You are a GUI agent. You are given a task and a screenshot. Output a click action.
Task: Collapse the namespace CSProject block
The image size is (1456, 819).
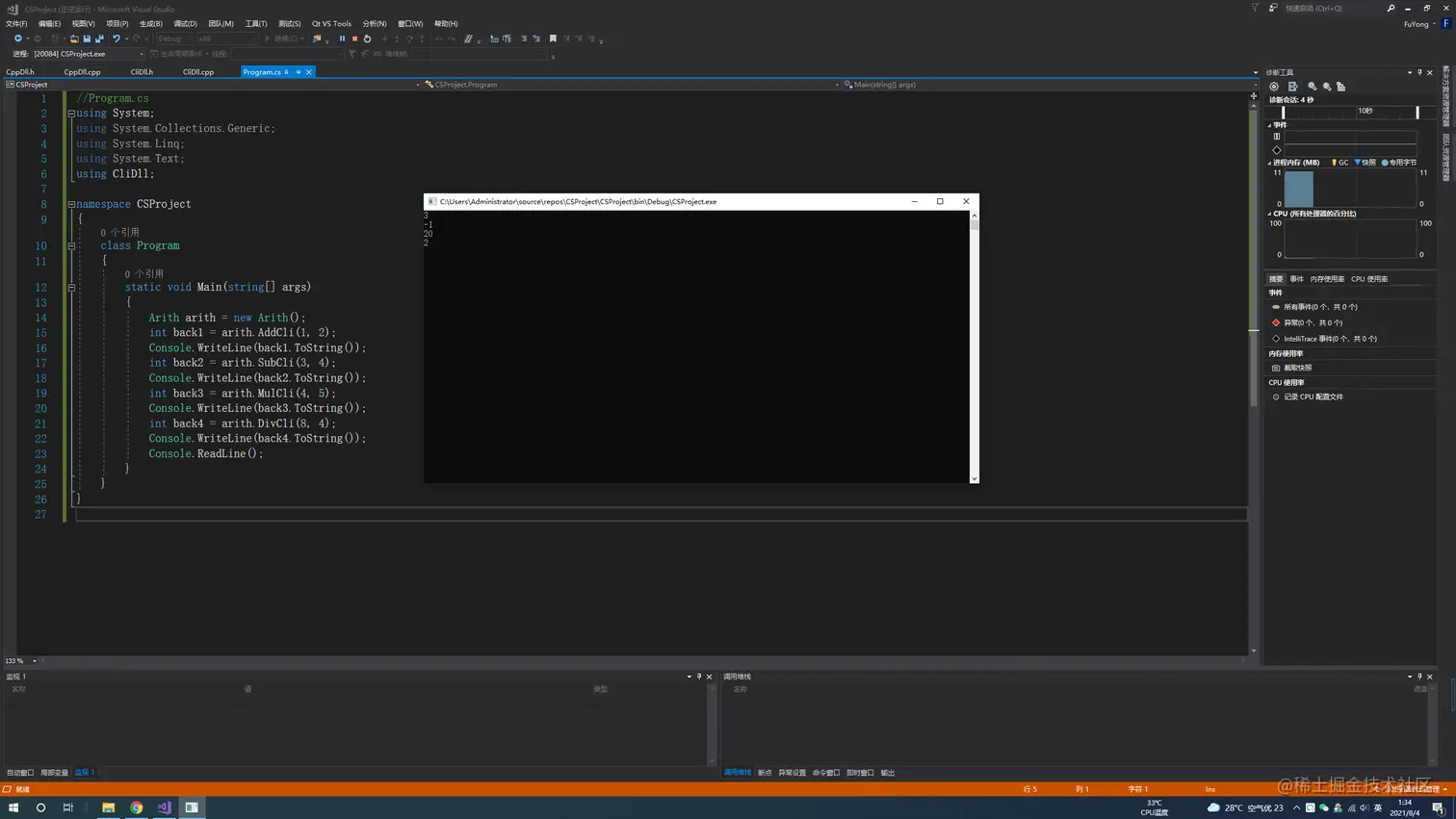[71, 204]
